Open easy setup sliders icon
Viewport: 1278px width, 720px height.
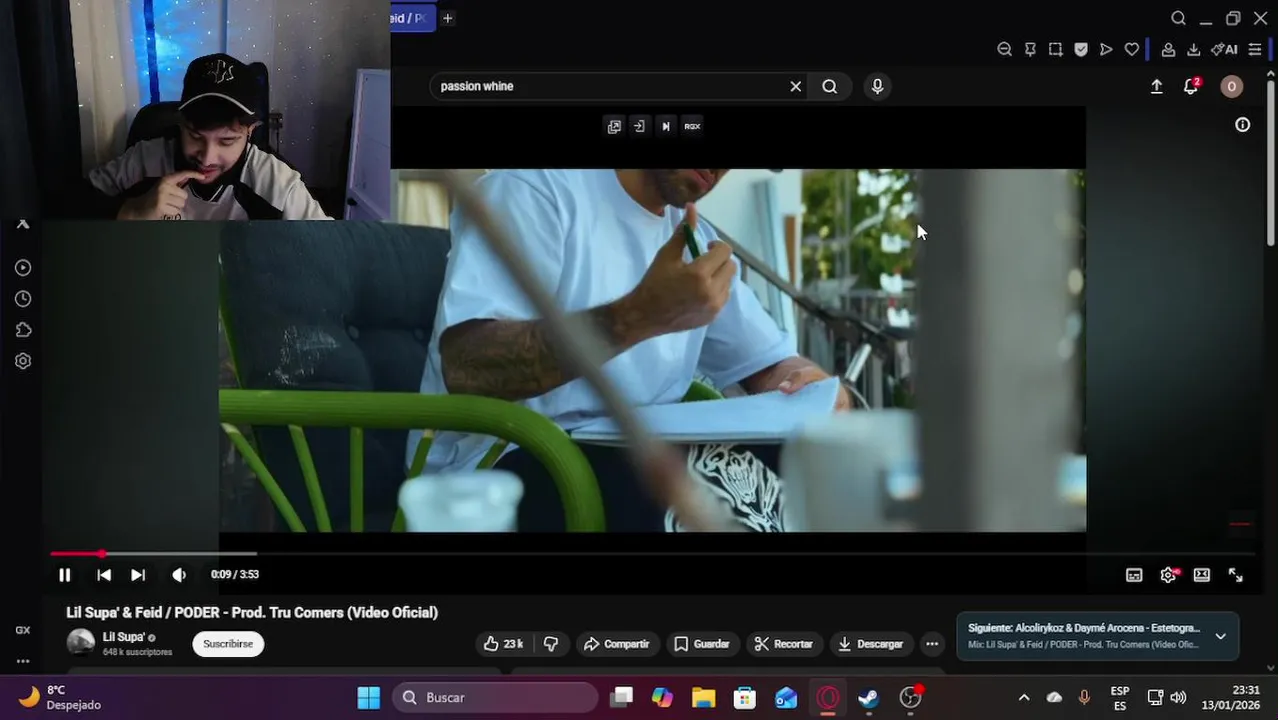(x=1255, y=49)
